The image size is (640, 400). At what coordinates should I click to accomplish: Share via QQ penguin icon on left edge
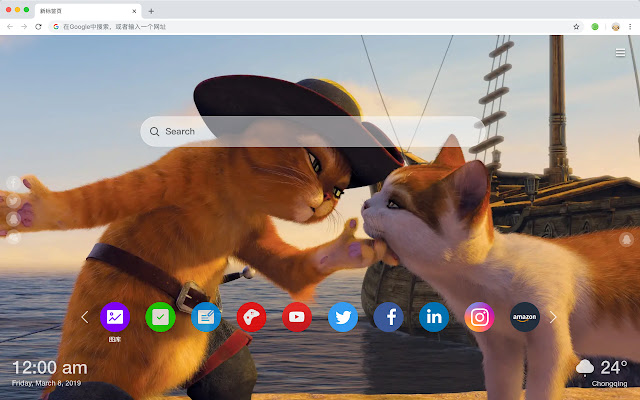point(13,219)
